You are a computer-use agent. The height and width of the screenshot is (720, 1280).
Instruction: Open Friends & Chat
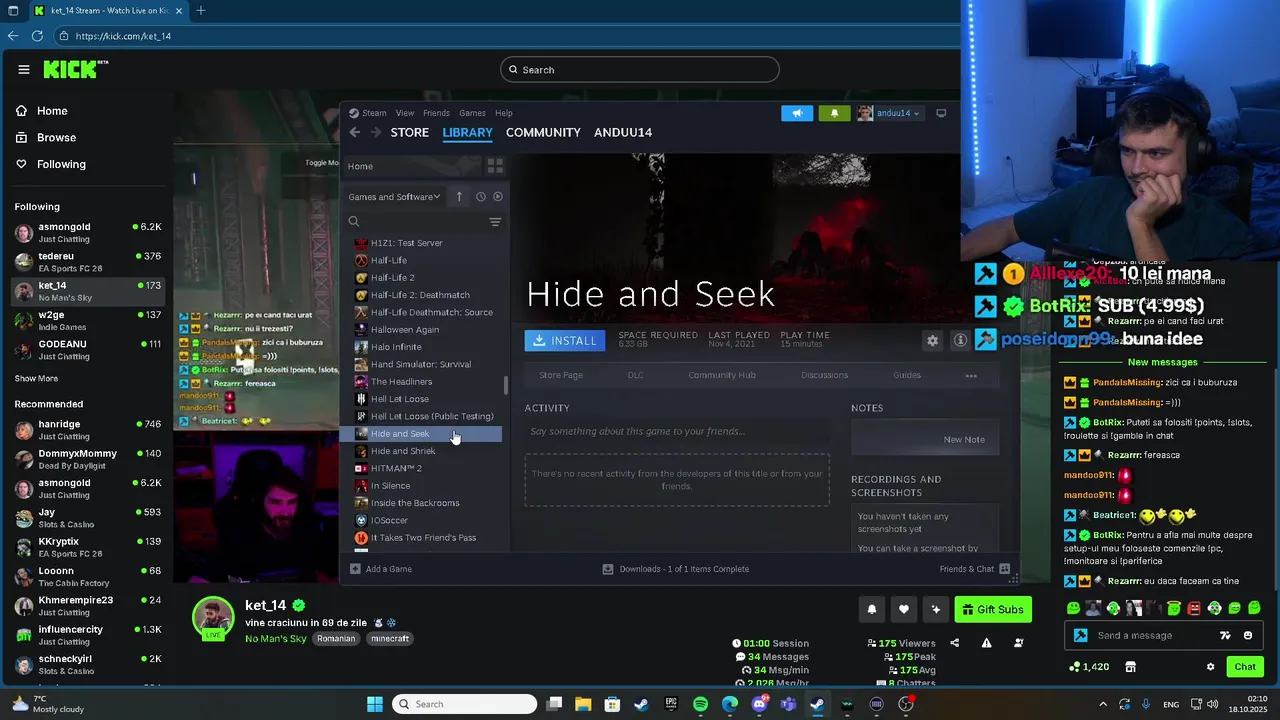tap(974, 569)
